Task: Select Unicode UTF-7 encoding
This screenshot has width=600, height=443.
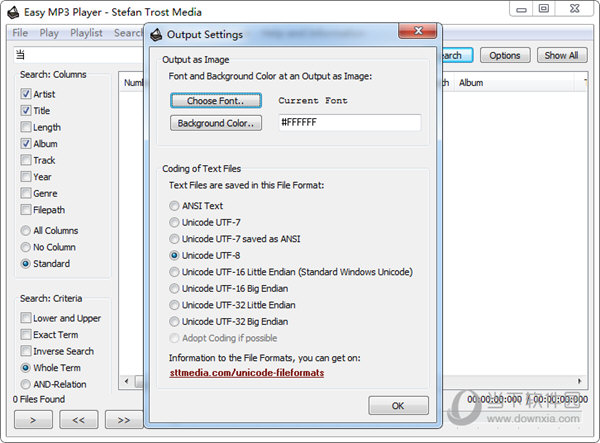Action: (x=205, y=222)
